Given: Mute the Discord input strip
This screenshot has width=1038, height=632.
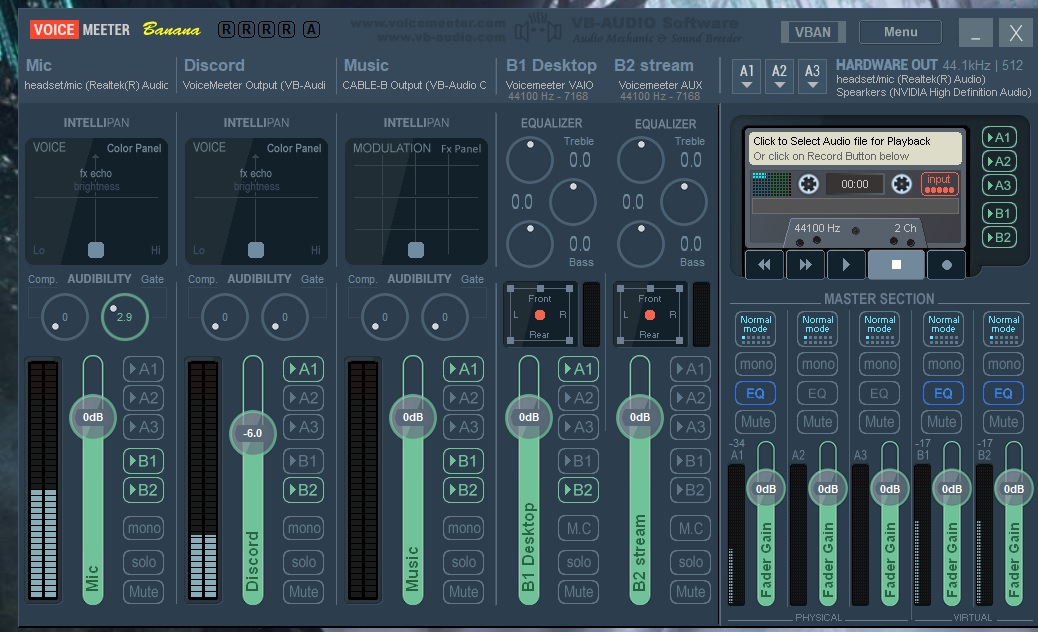Looking at the screenshot, I should (303, 592).
